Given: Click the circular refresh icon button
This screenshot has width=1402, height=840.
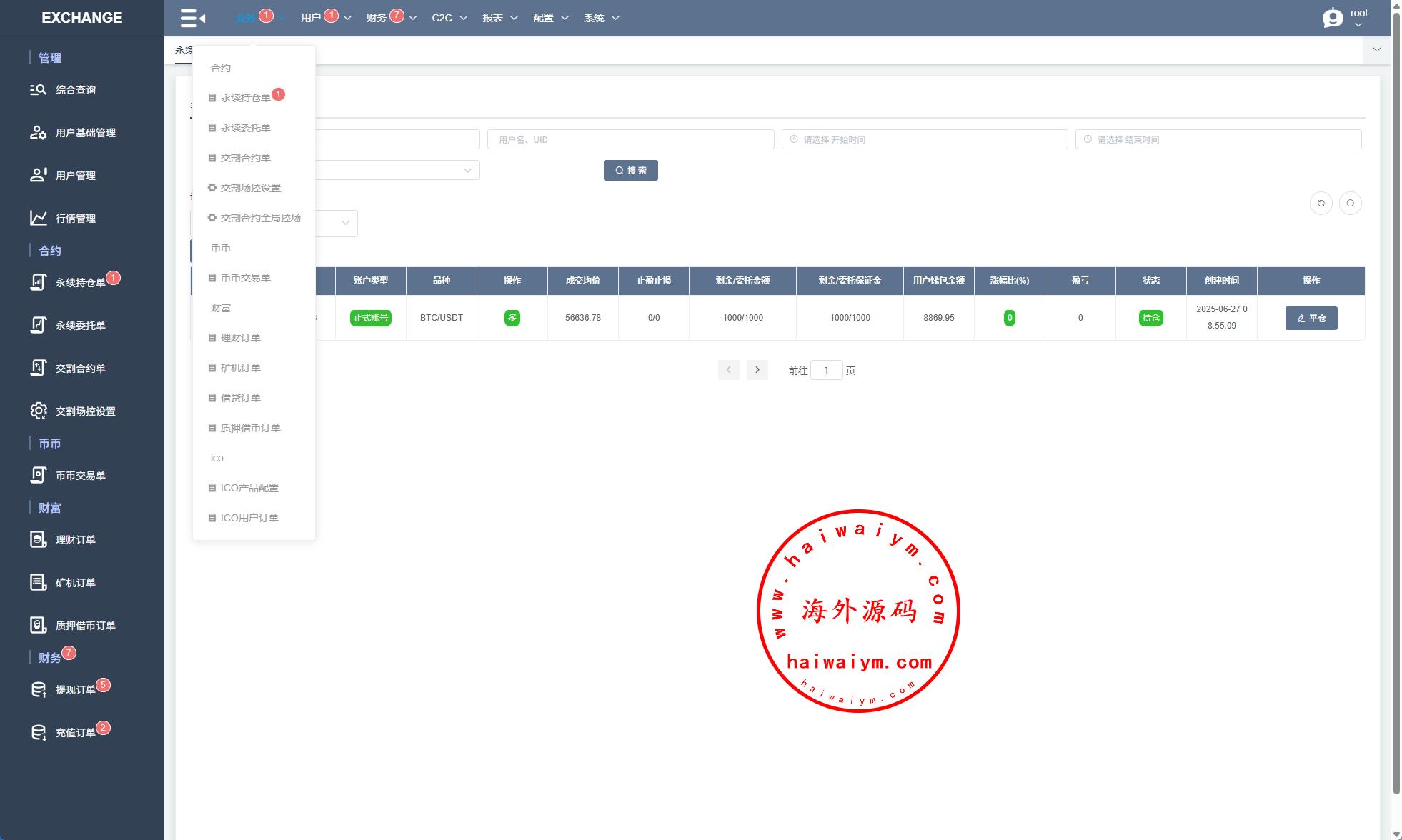Looking at the screenshot, I should [x=1321, y=204].
